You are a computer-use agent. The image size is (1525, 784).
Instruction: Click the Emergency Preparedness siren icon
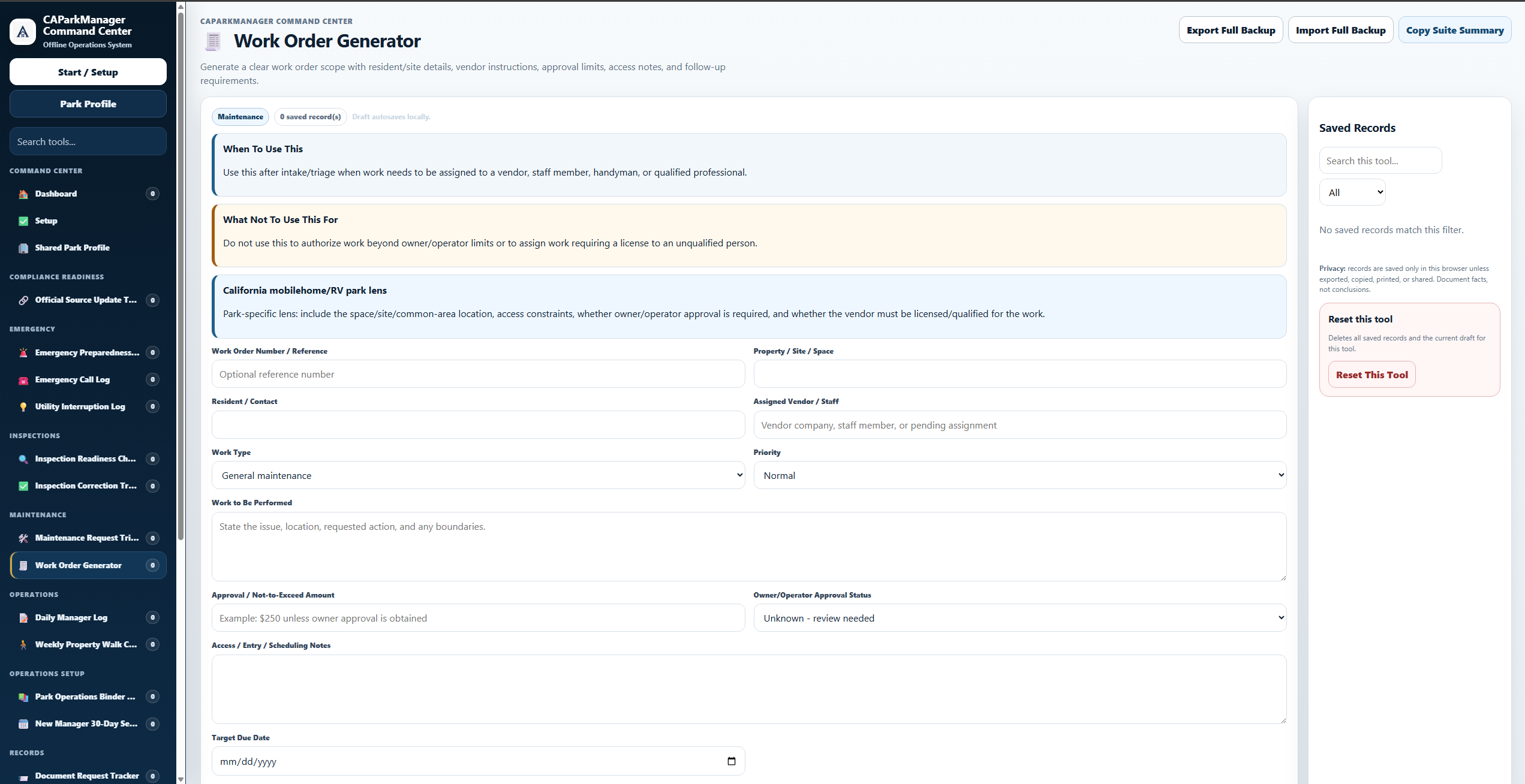[23, 353]
